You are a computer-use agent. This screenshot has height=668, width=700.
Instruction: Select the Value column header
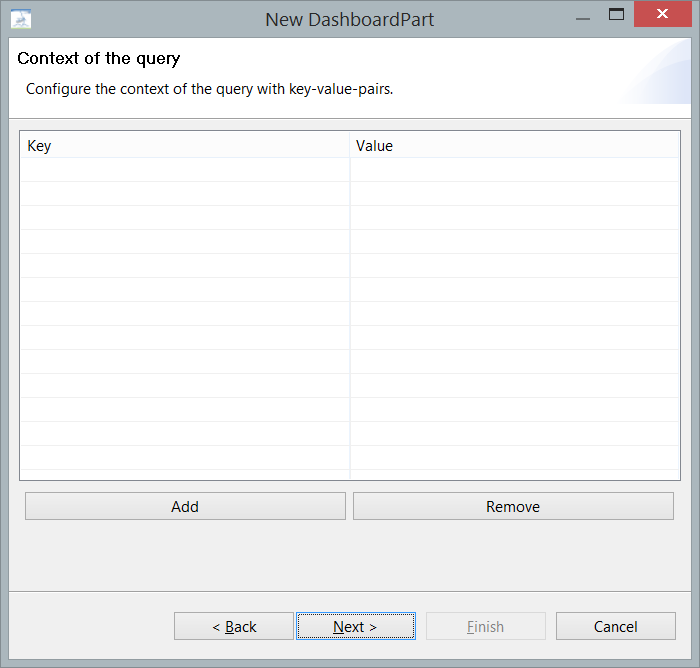coord(515,145)
